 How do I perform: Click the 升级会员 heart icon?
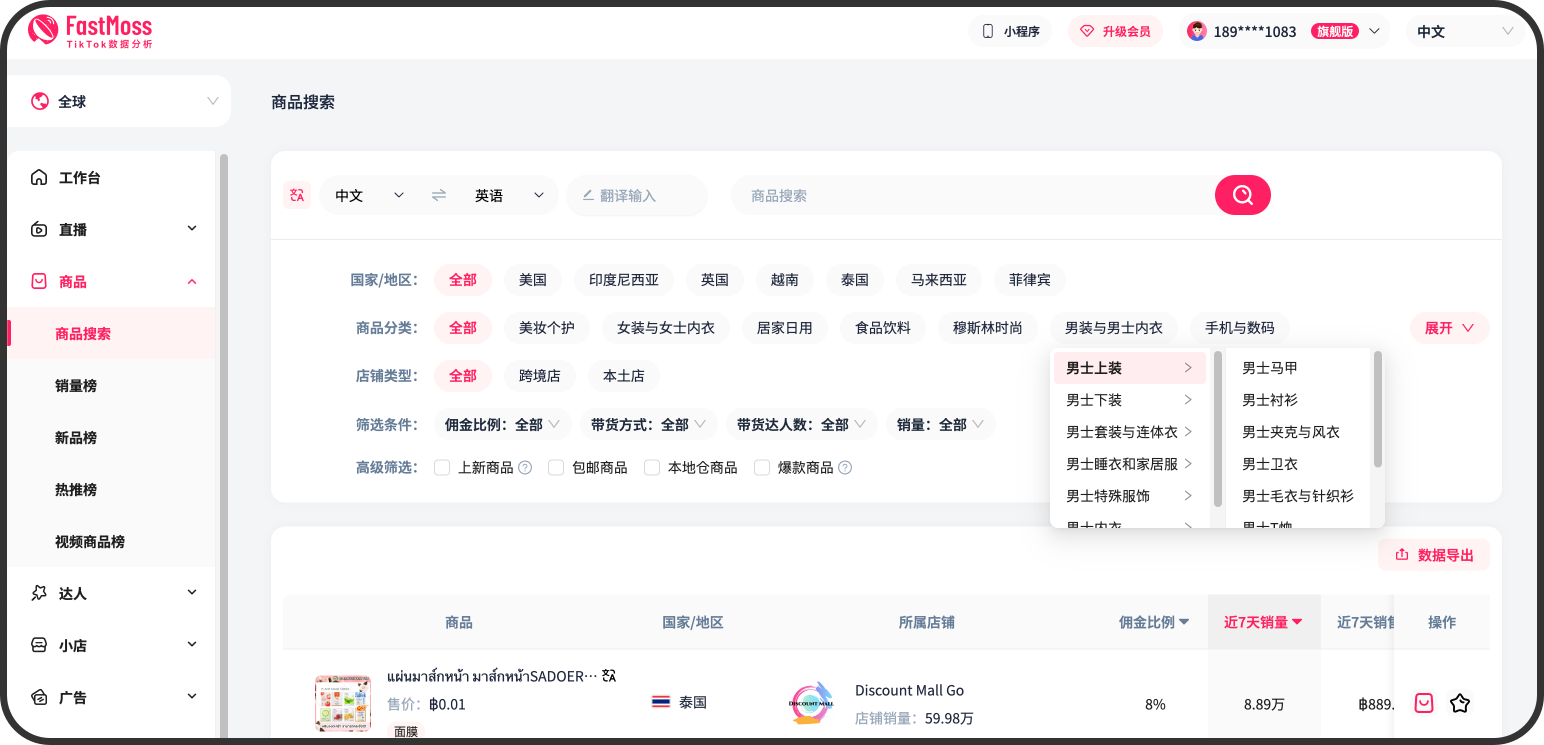[x=1087, y=31]
